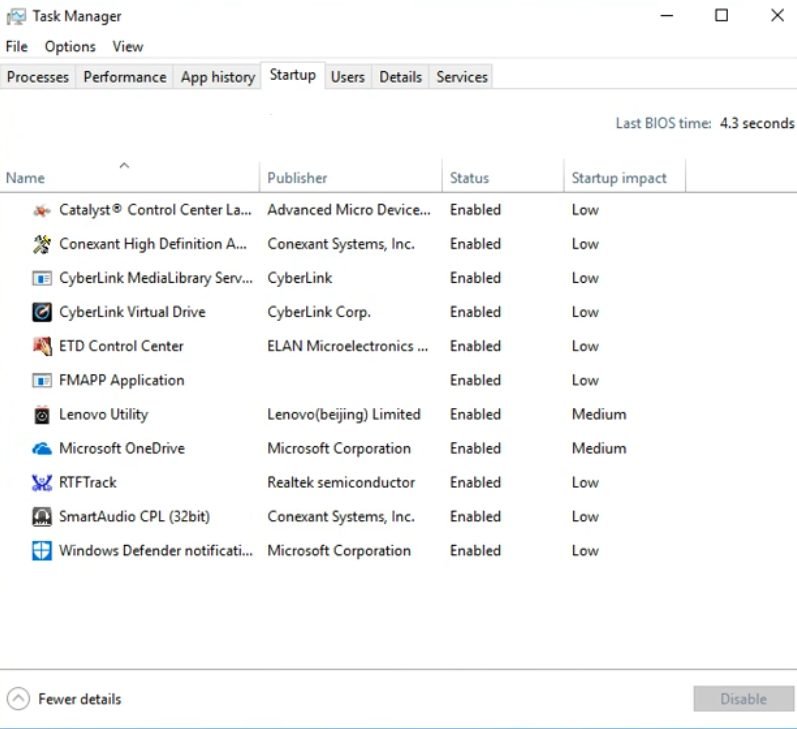Click the SmartAudio CPL headphone icon

click(42, 517)
